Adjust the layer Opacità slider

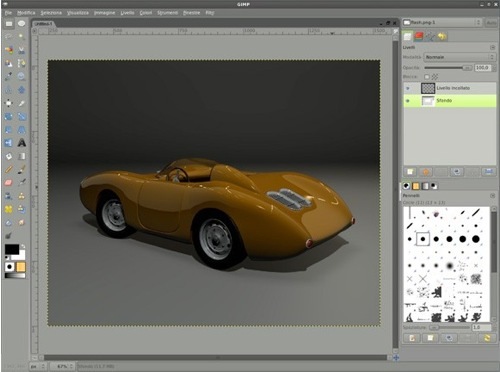point(448,68)
